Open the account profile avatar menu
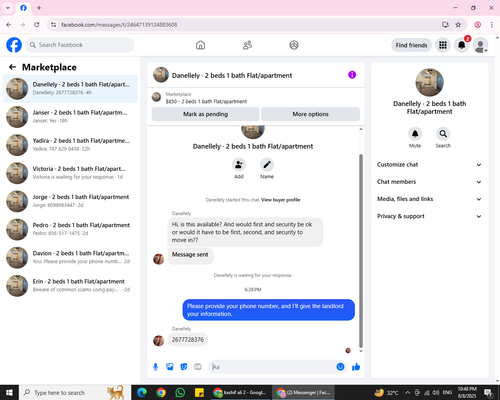500x400 pixels. pyautogui.click(x=480, y=45)
